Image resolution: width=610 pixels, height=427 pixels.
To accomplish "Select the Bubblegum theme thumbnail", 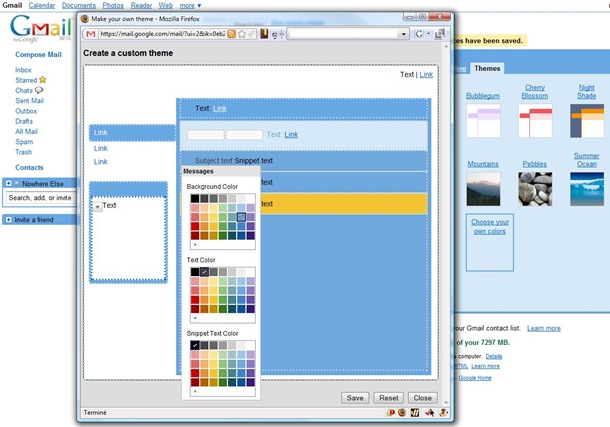I will click(483, 121).
